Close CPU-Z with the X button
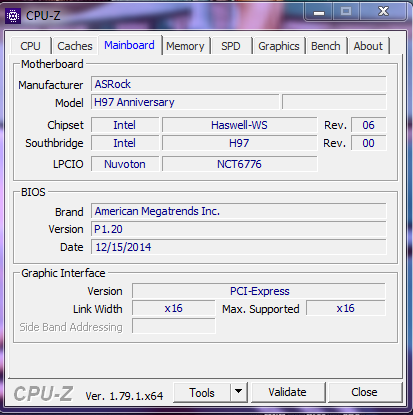The height and width of the screenshot is (415, 413). click(x=383, y=12)
